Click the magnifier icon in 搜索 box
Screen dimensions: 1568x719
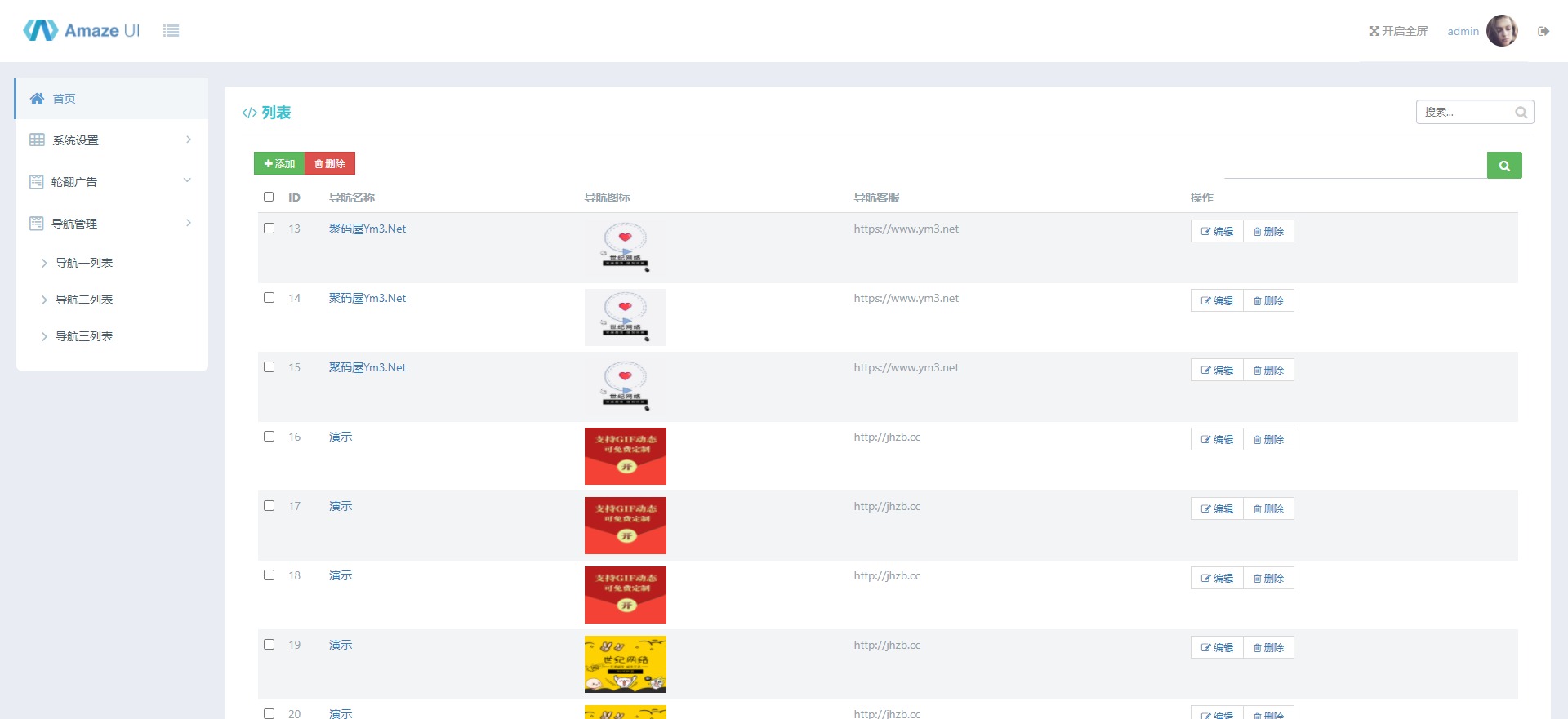(1521, 113)
